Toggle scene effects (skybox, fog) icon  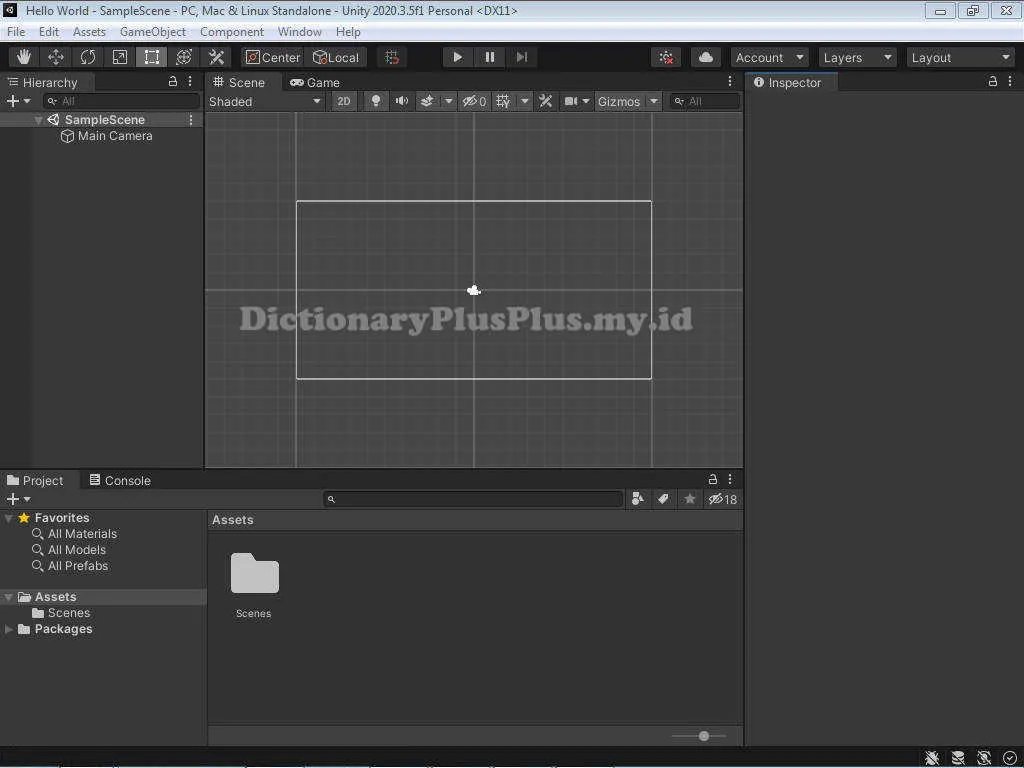tap(427, 101)
